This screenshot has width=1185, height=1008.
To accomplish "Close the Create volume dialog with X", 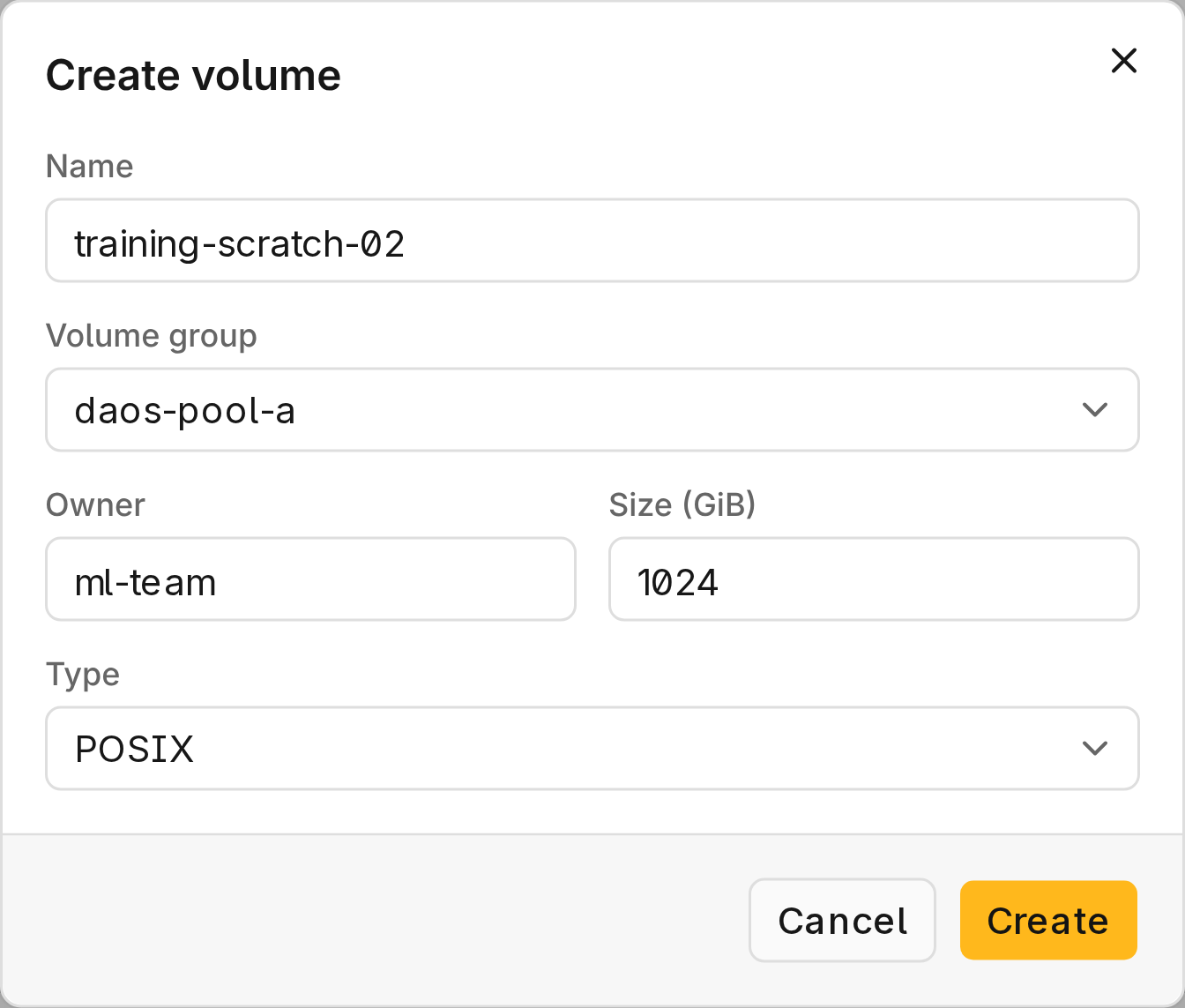I will (x=1123, y=61).
